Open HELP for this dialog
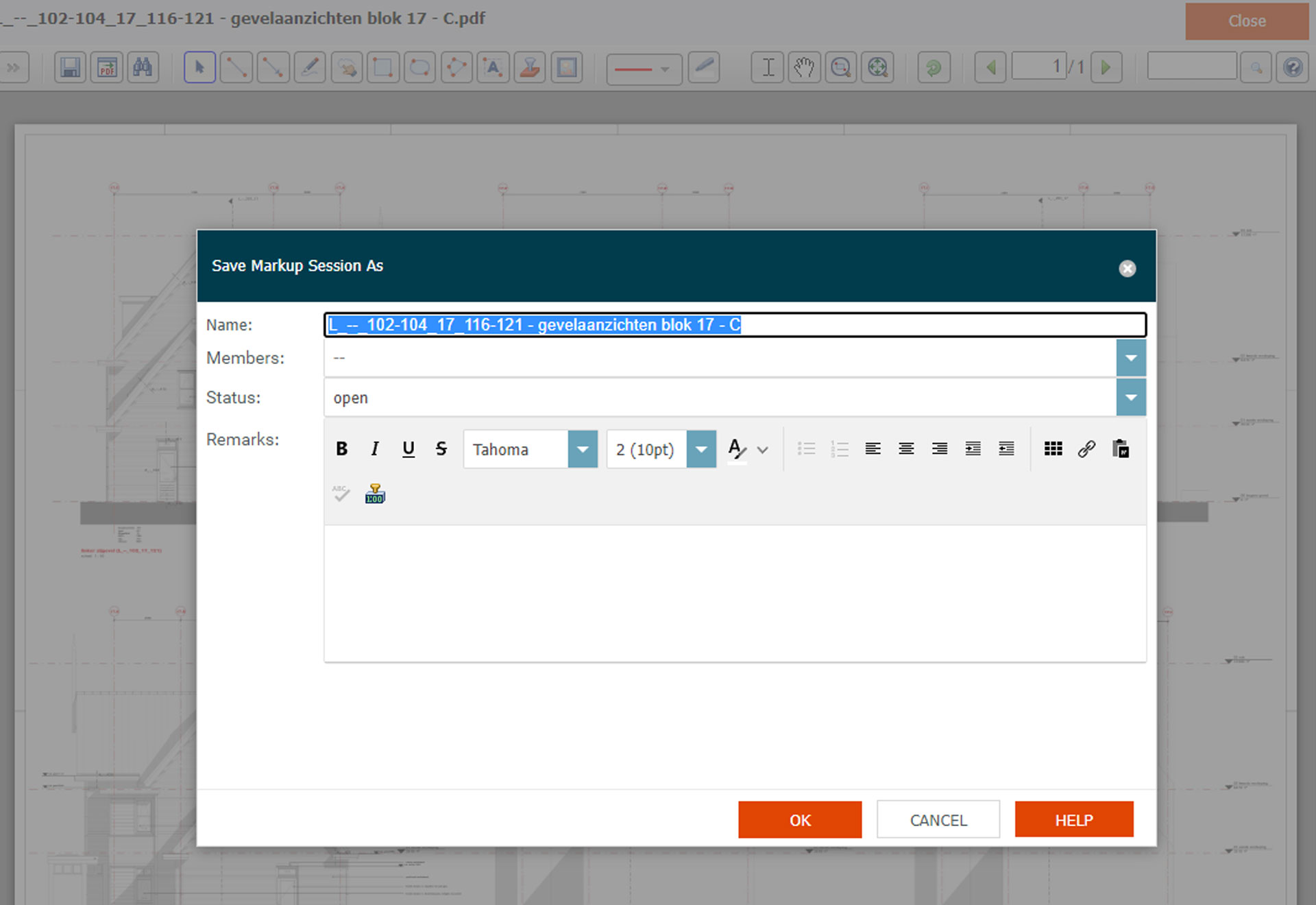 1073,820
